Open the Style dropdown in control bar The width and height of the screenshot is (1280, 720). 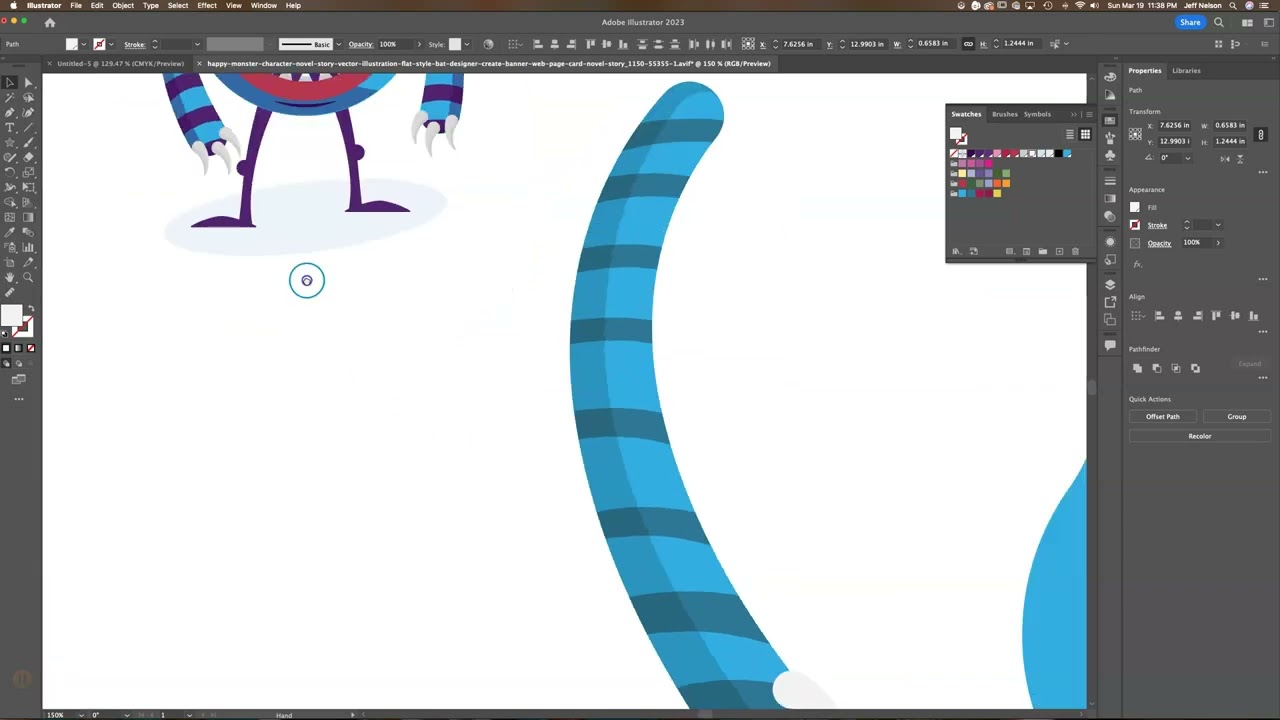[x=468, y=44]
